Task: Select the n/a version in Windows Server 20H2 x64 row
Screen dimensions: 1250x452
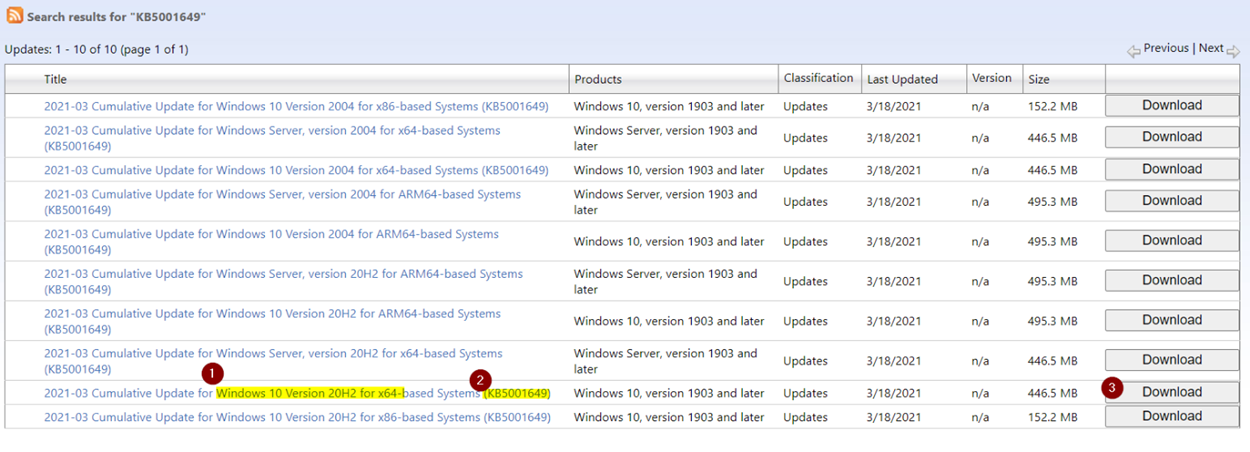Action: tap(980, 361)
